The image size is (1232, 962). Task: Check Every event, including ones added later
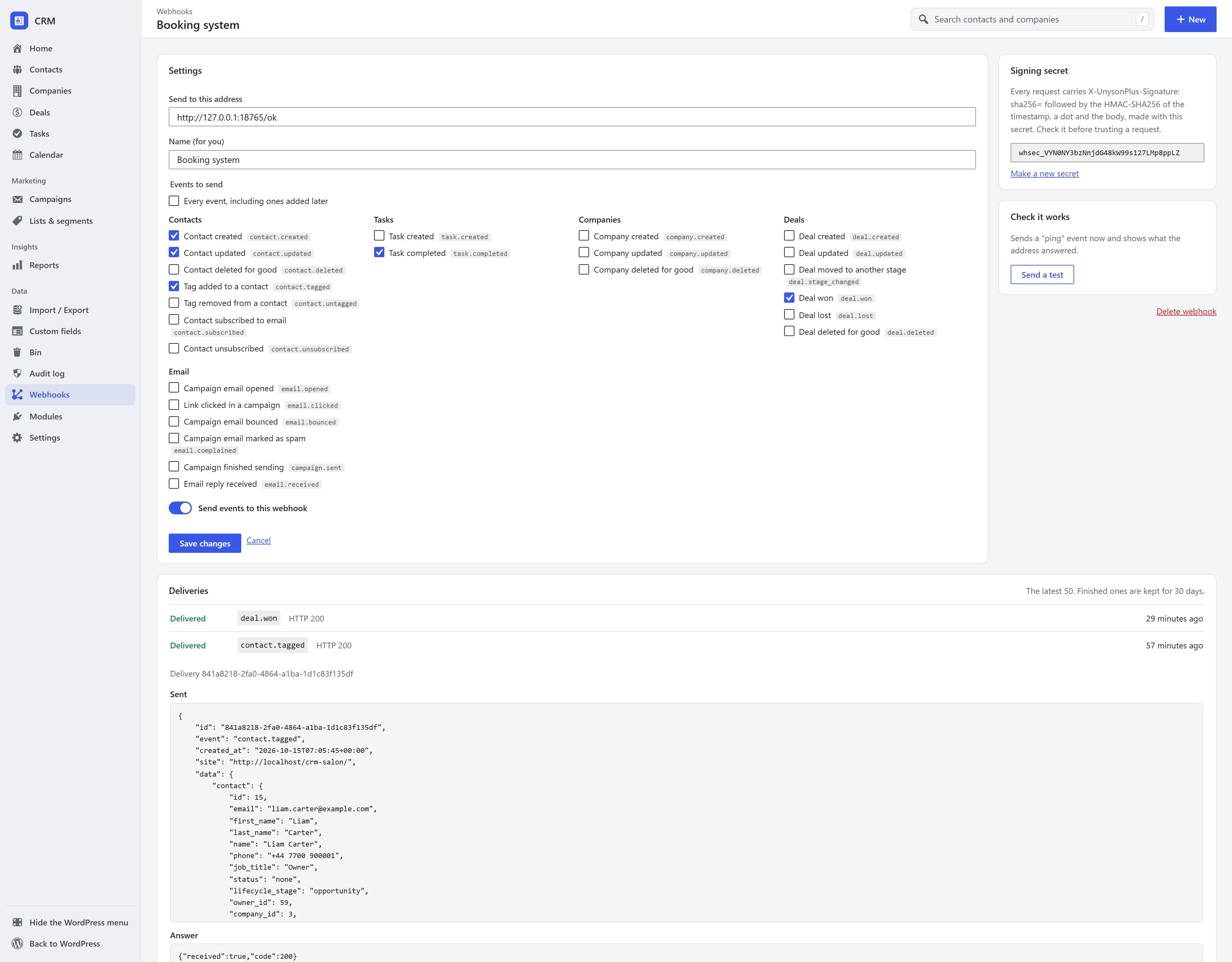click(x=174, y=201)
